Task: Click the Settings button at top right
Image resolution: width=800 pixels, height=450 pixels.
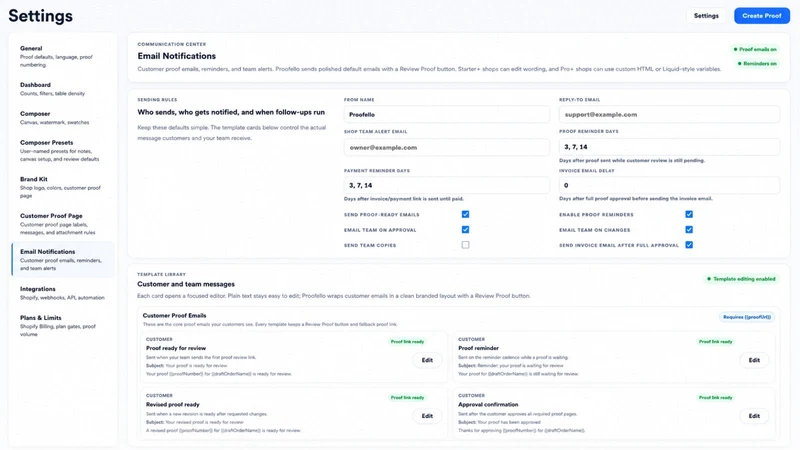Action: (706, 16)
